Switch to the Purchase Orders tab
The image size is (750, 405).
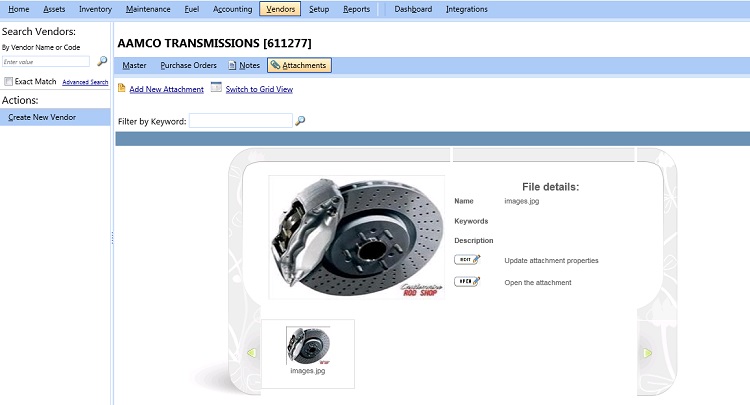[188, 65]
